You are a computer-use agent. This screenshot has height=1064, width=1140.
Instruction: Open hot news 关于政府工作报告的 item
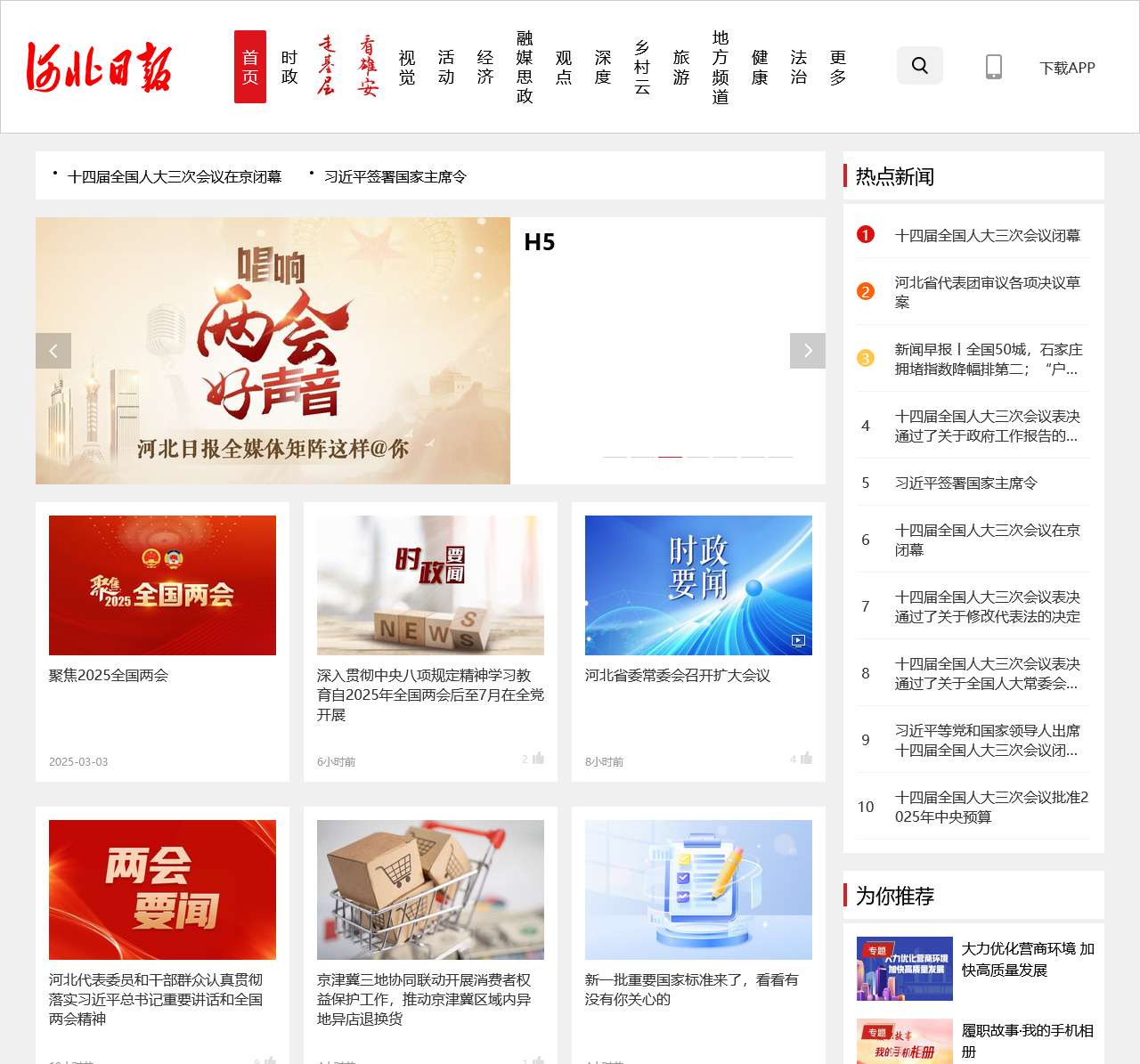click(988, 426)
